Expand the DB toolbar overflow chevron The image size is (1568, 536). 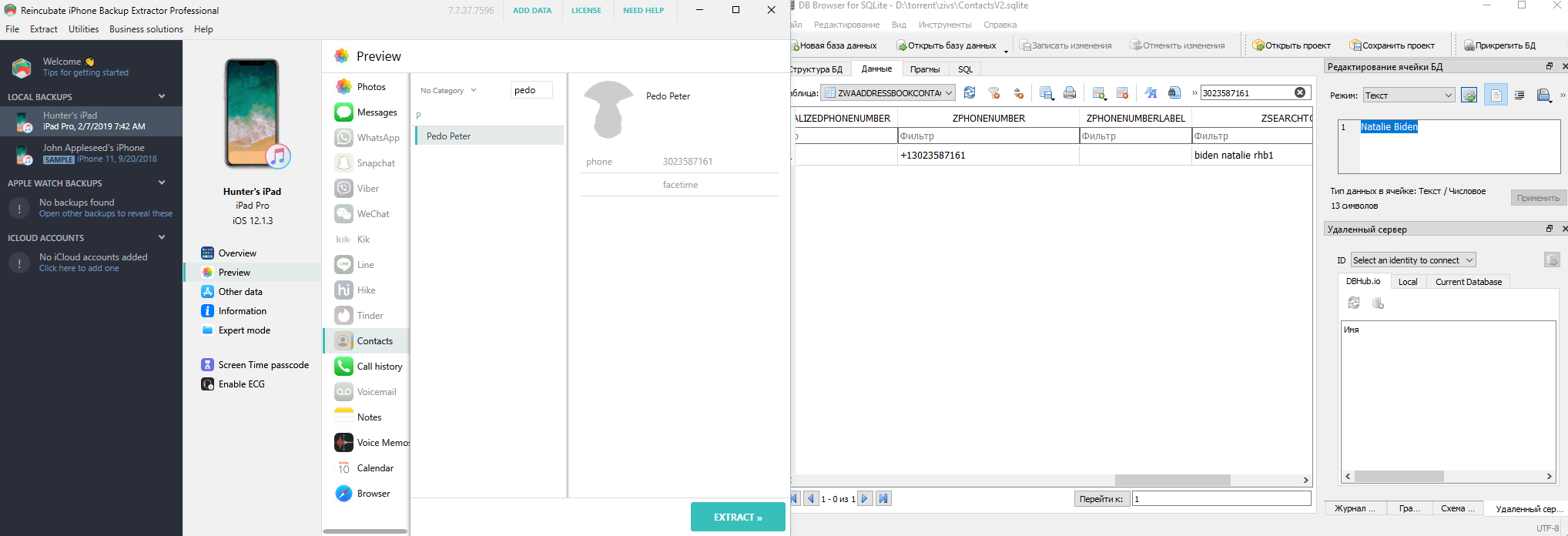tap(1194, 93)
